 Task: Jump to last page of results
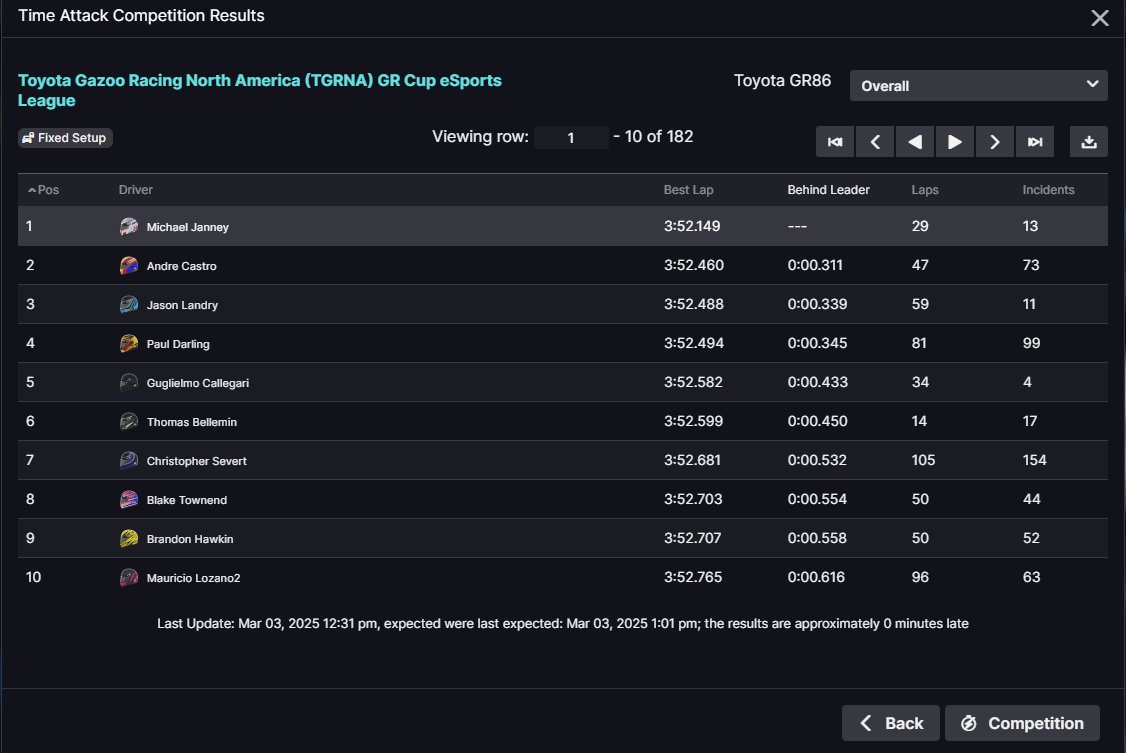[1035, 141]
